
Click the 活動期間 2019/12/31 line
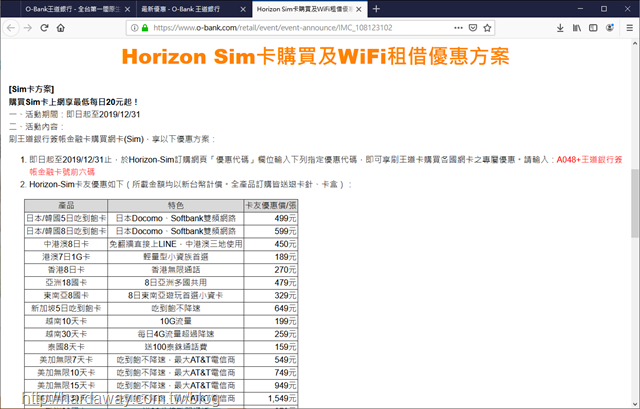coord(74,114)
